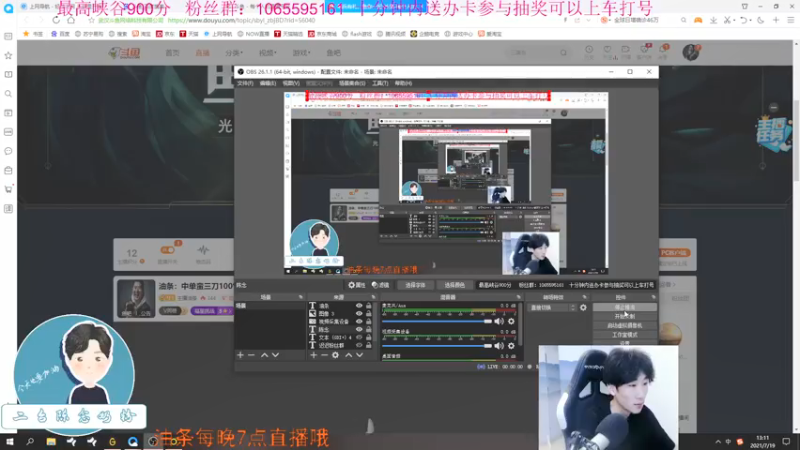Click 选择字体 button in OBS
This screenshot has width=800, height=450.
[x=415, y=285]
